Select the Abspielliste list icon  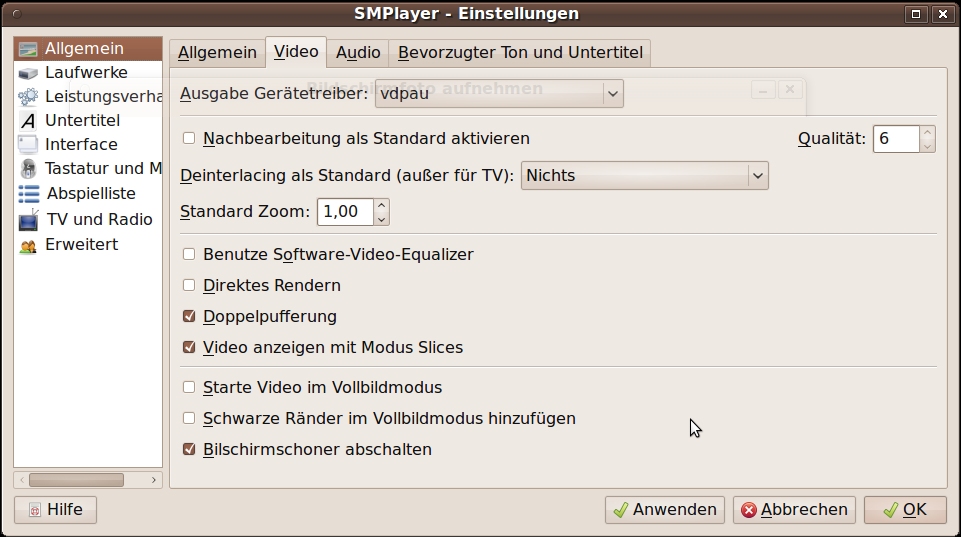(28, 194)
